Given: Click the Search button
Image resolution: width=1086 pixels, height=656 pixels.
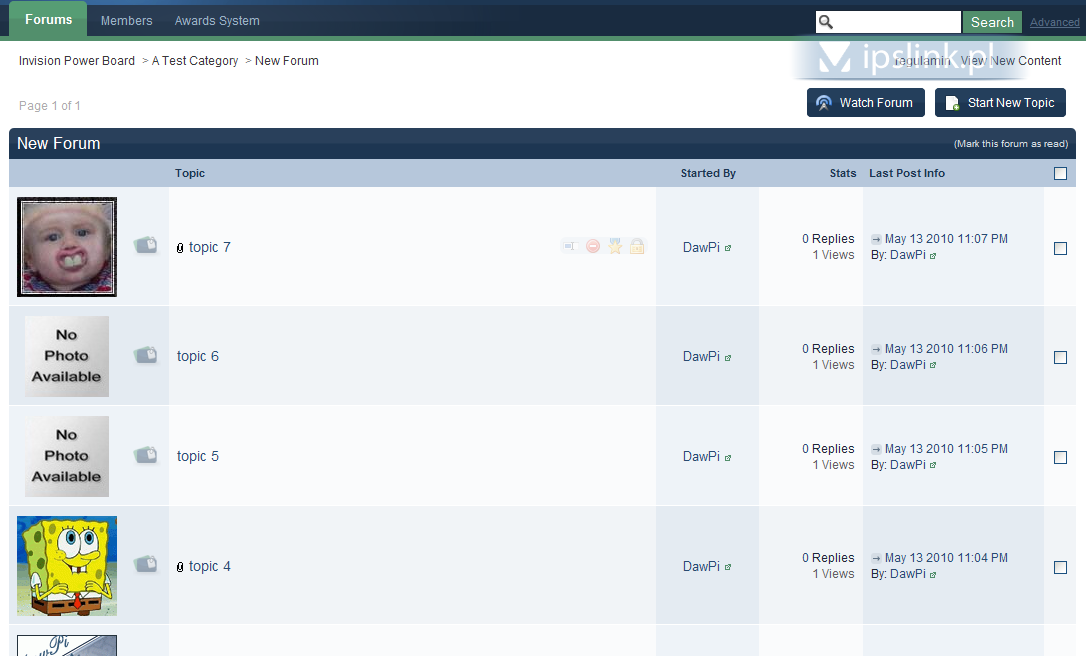Looking at the screenshot, I should [992, 22].
